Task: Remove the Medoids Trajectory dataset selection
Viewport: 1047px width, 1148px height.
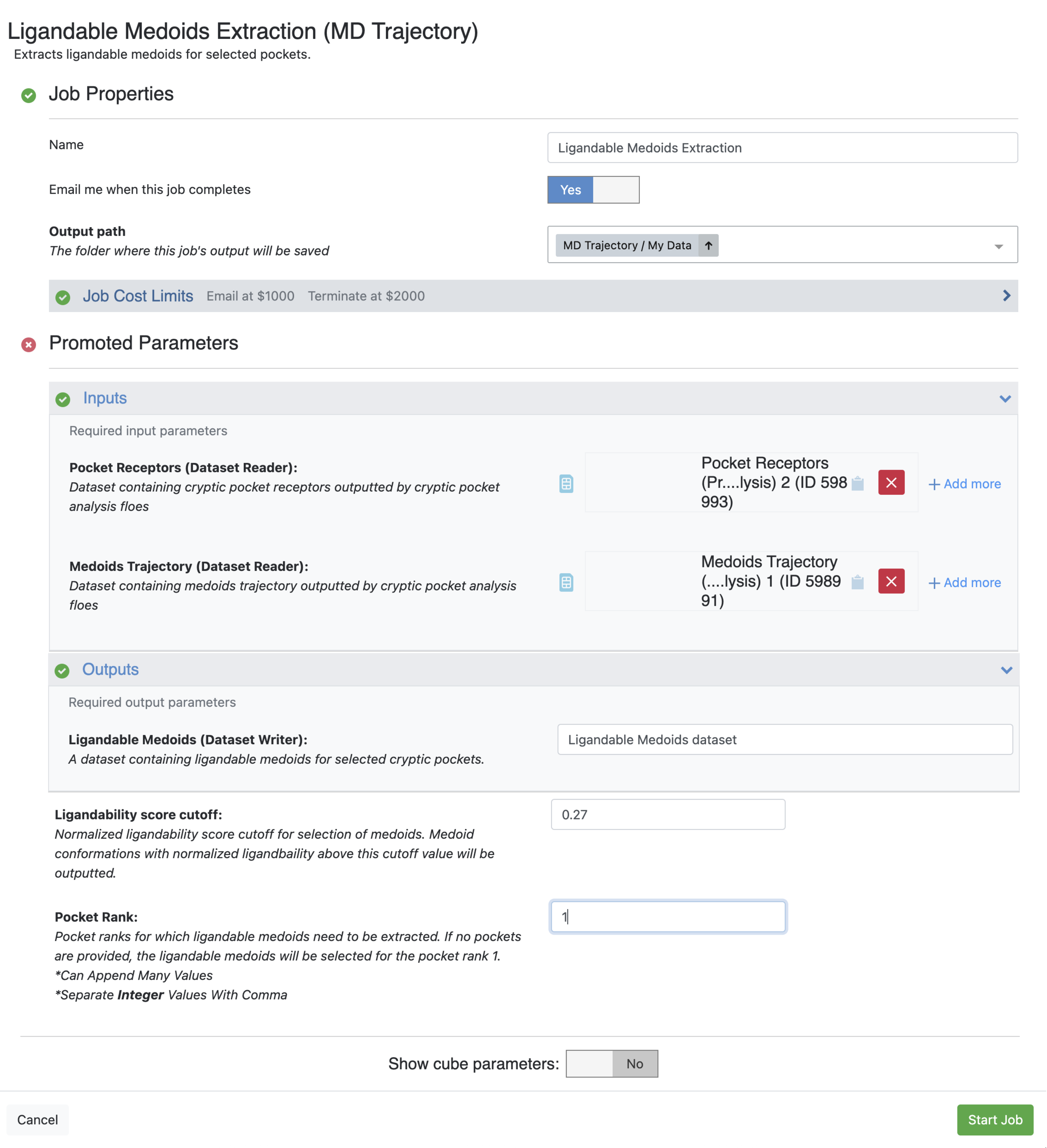Action: (x=891, y=581)
